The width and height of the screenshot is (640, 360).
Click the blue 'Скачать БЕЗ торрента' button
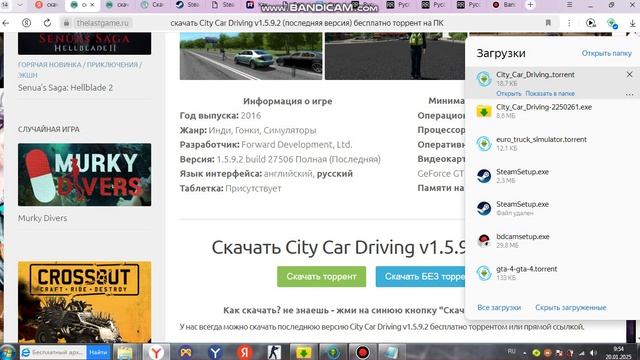tap(421, 276)
